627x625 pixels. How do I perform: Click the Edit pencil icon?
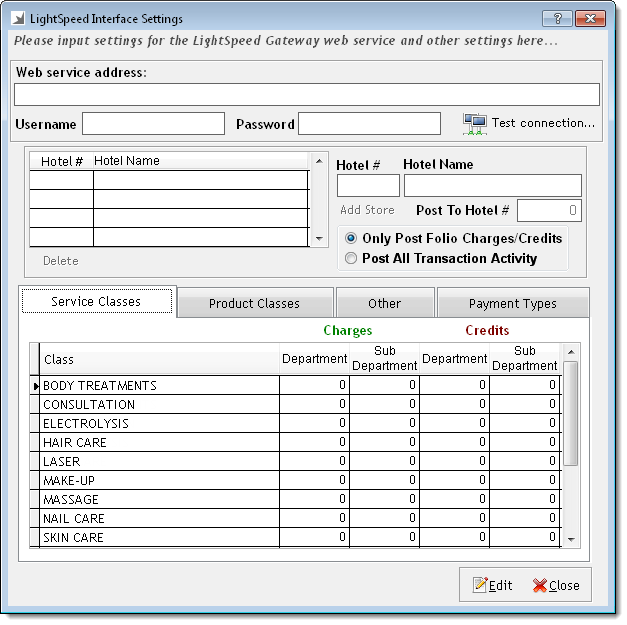(x=480, y=585)
